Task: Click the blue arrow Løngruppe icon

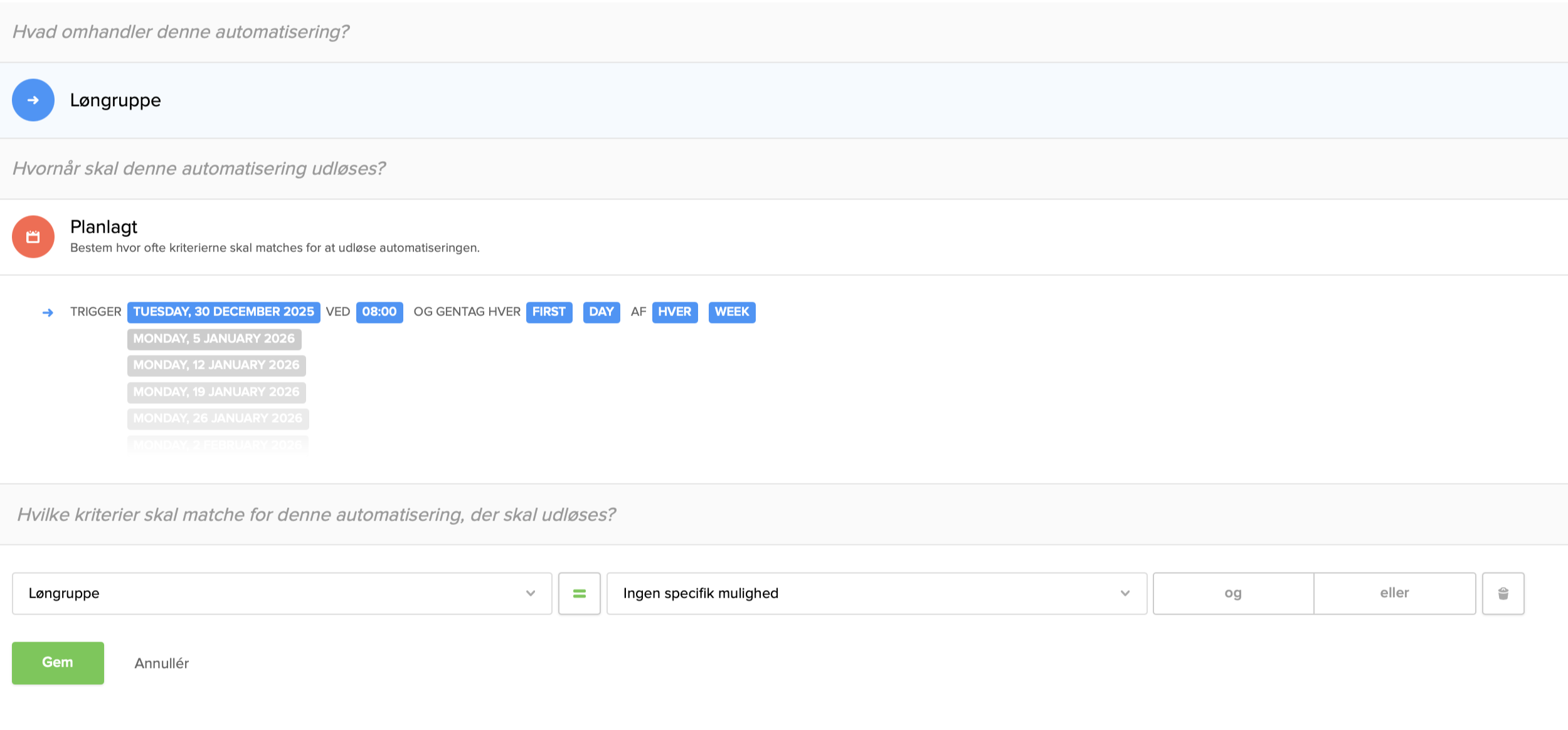Action: (33, 100)
